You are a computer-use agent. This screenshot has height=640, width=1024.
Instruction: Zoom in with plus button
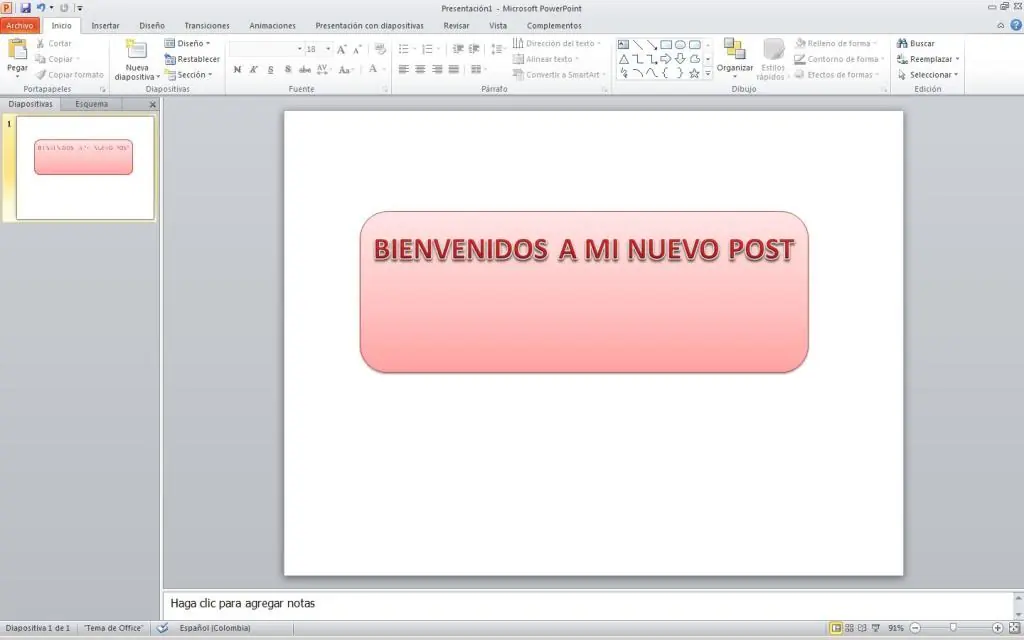click(997, 628)
